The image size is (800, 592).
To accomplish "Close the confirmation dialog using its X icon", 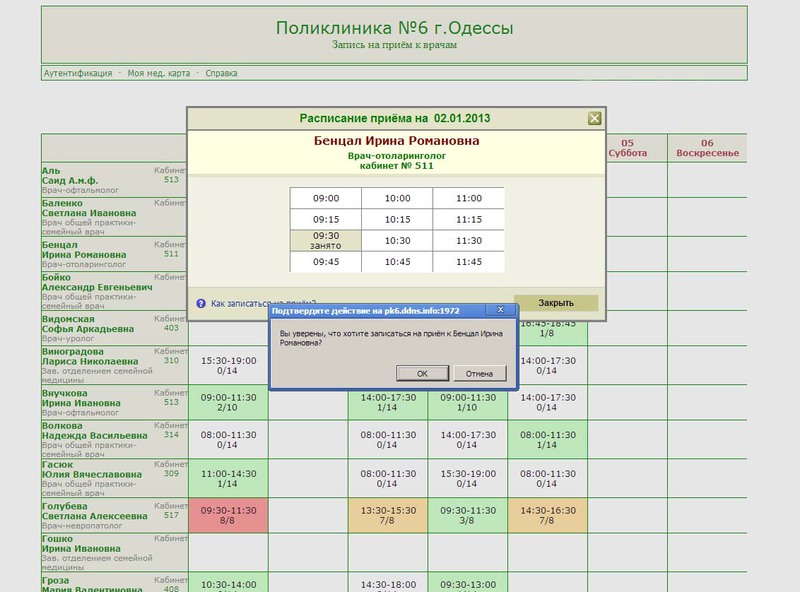I will tap(501, 310).
